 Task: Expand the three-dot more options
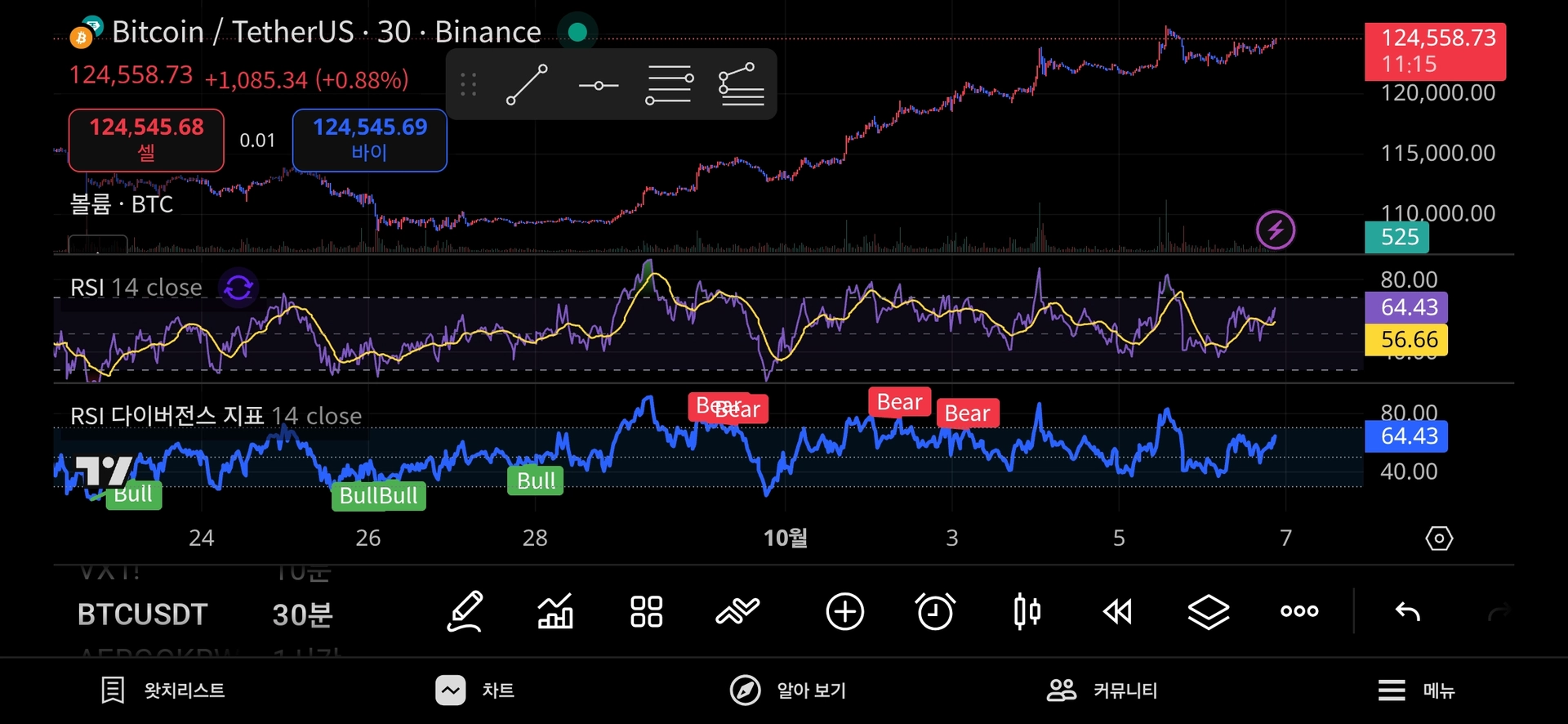pyautogui.click(x=1299, y=611)
